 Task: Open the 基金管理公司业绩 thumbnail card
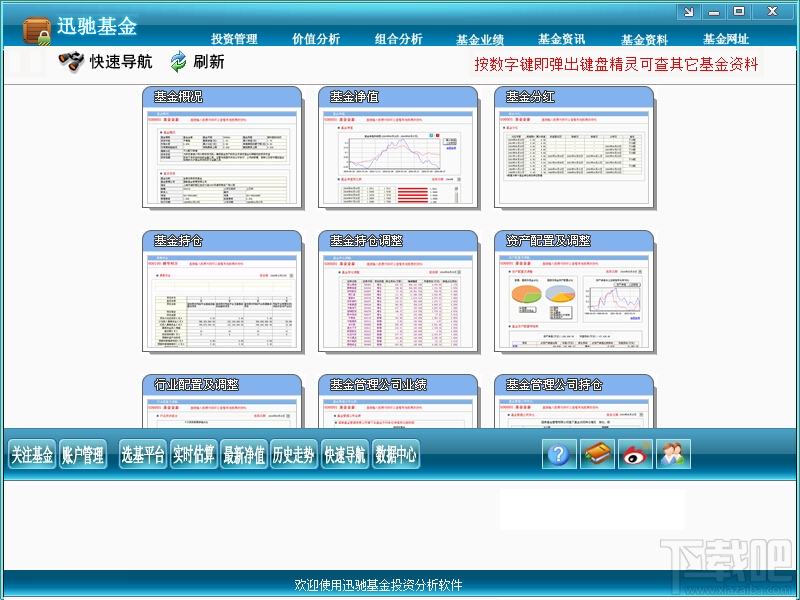[398, 401]
